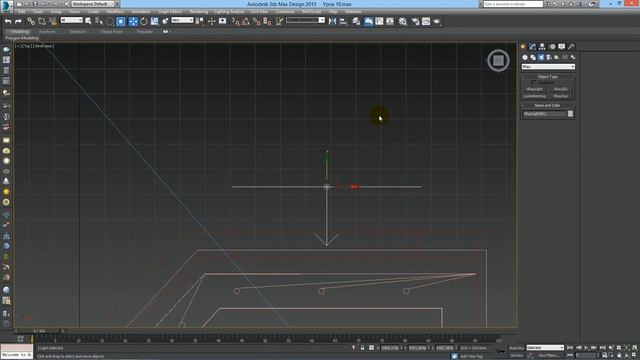Open the Rendering menu
640x360 pixels.
[199, 12]
